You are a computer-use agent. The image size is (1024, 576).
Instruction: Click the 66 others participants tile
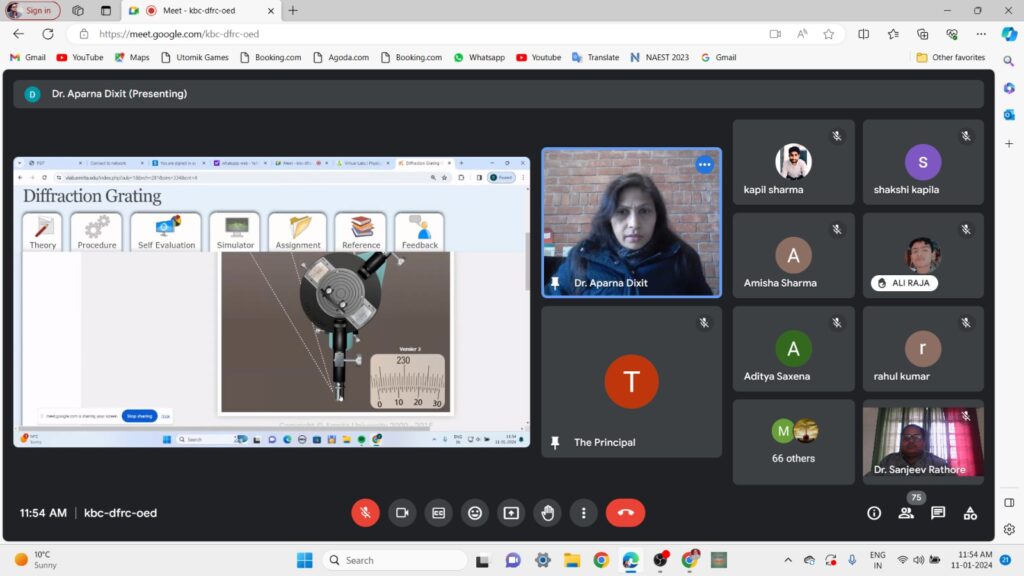(x=793, y=442)
